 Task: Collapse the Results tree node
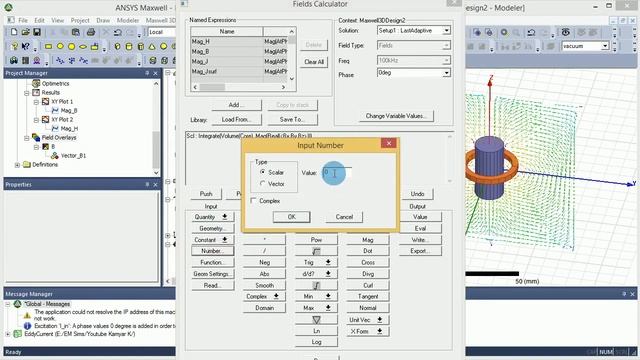point(27,93)
